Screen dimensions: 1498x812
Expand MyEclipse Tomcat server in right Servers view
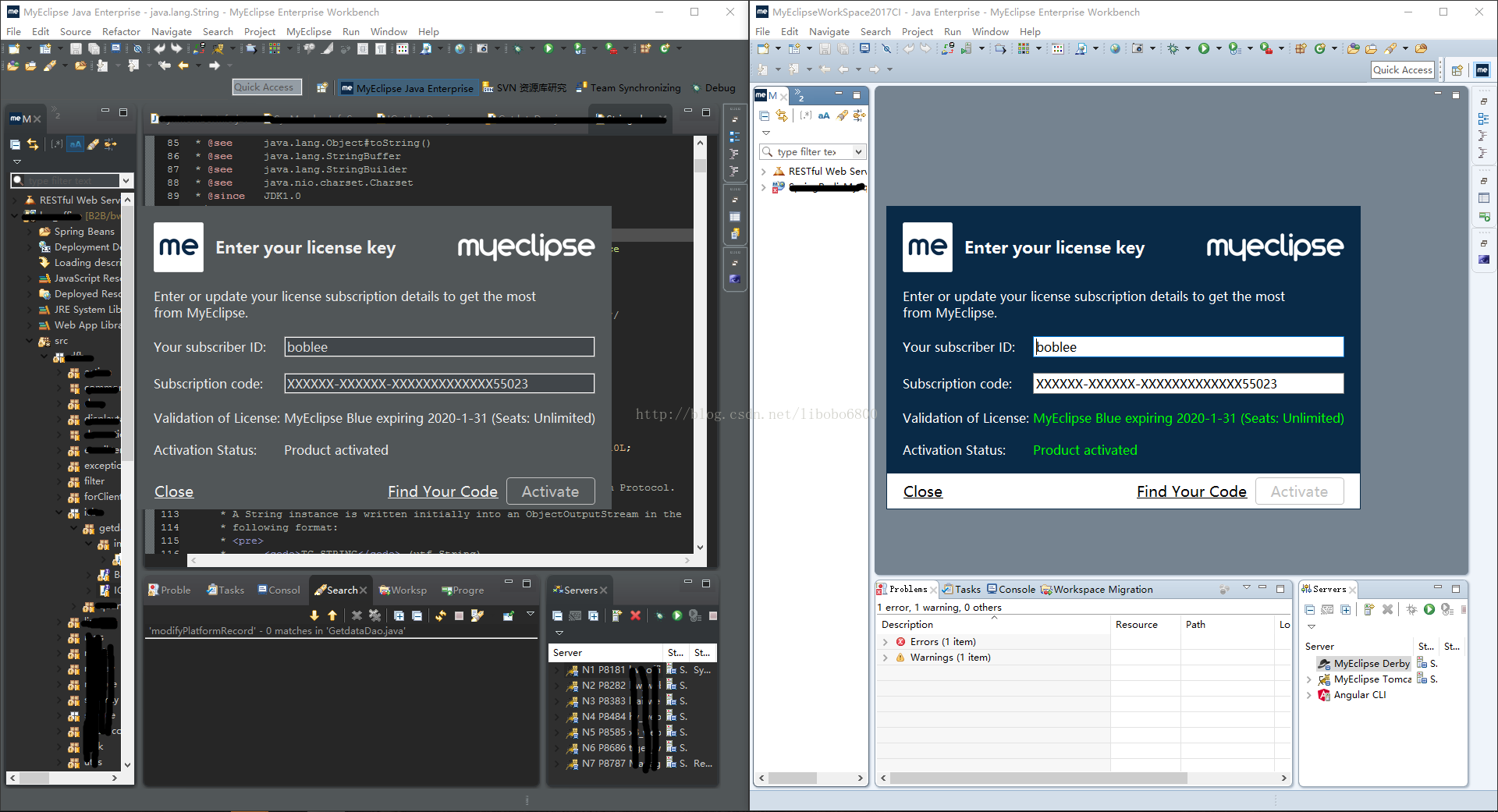(1309, 679)
